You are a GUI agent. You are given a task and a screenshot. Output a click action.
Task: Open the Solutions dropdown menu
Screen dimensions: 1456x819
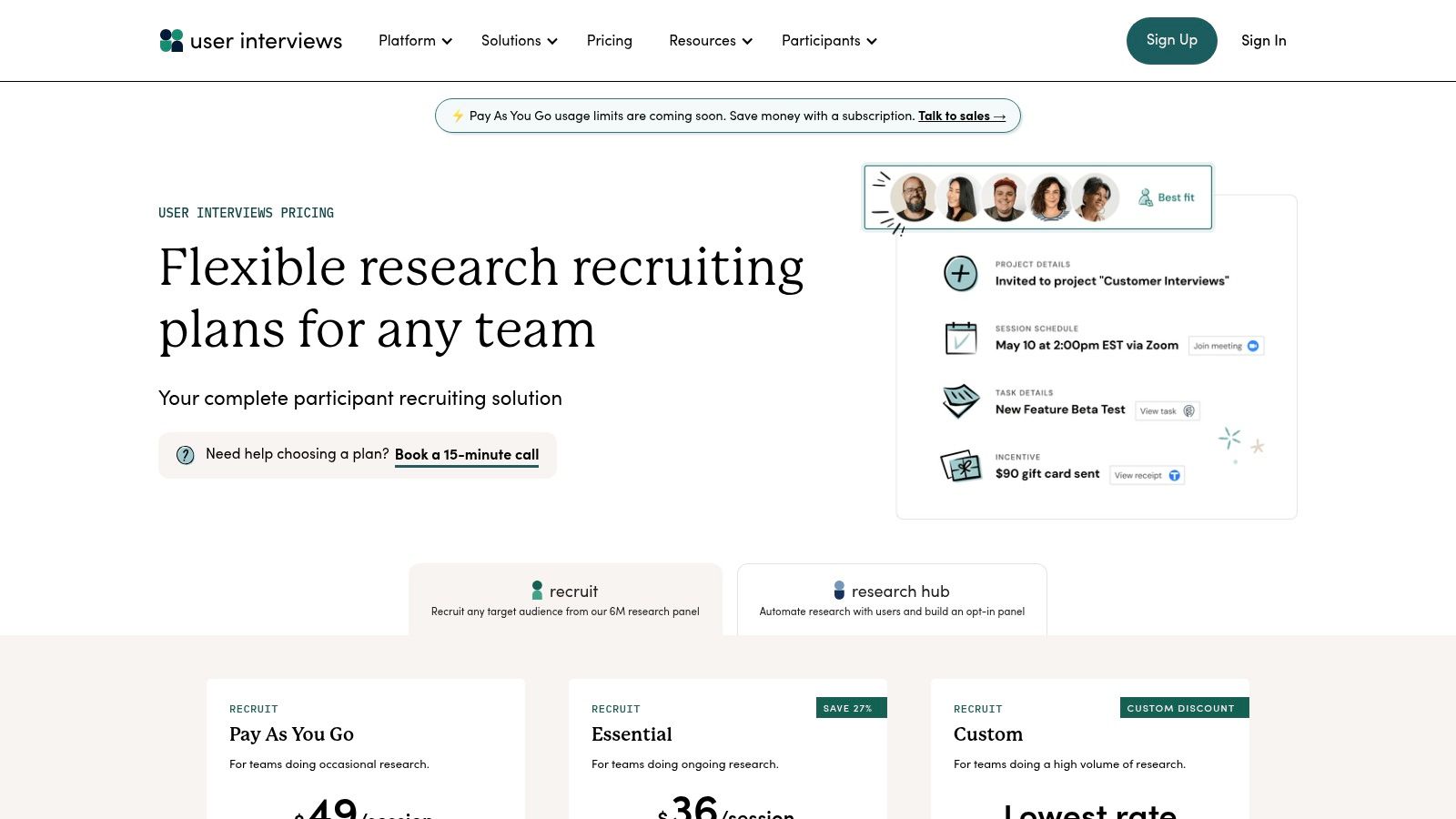(519, 41)
